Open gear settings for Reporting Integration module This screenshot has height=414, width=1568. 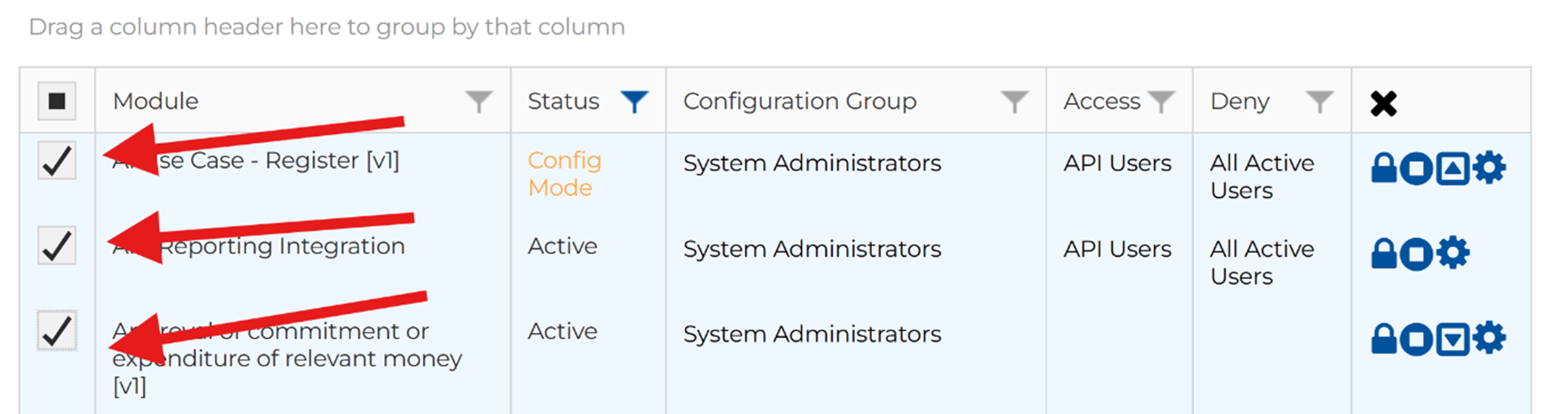[x=1453, y=254]
